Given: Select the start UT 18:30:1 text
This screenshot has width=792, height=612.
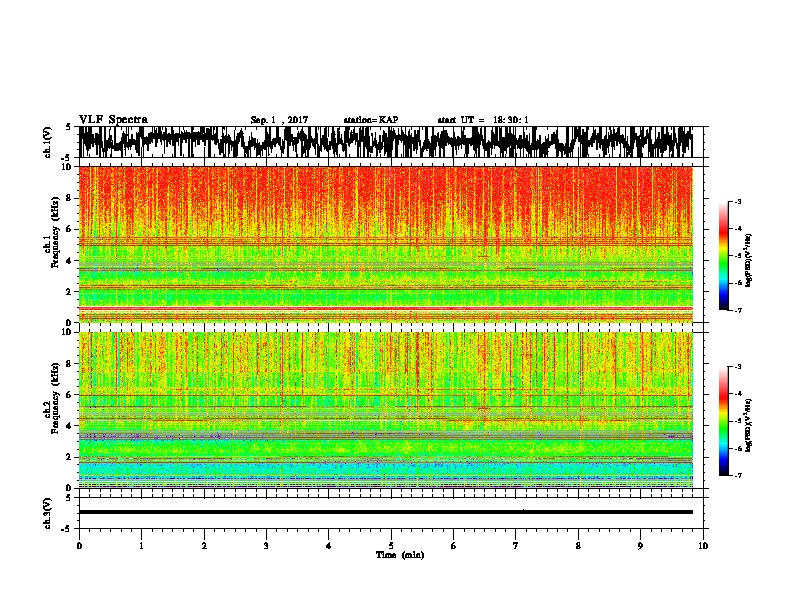Looking at the screenshot, I should click(483, 120).
